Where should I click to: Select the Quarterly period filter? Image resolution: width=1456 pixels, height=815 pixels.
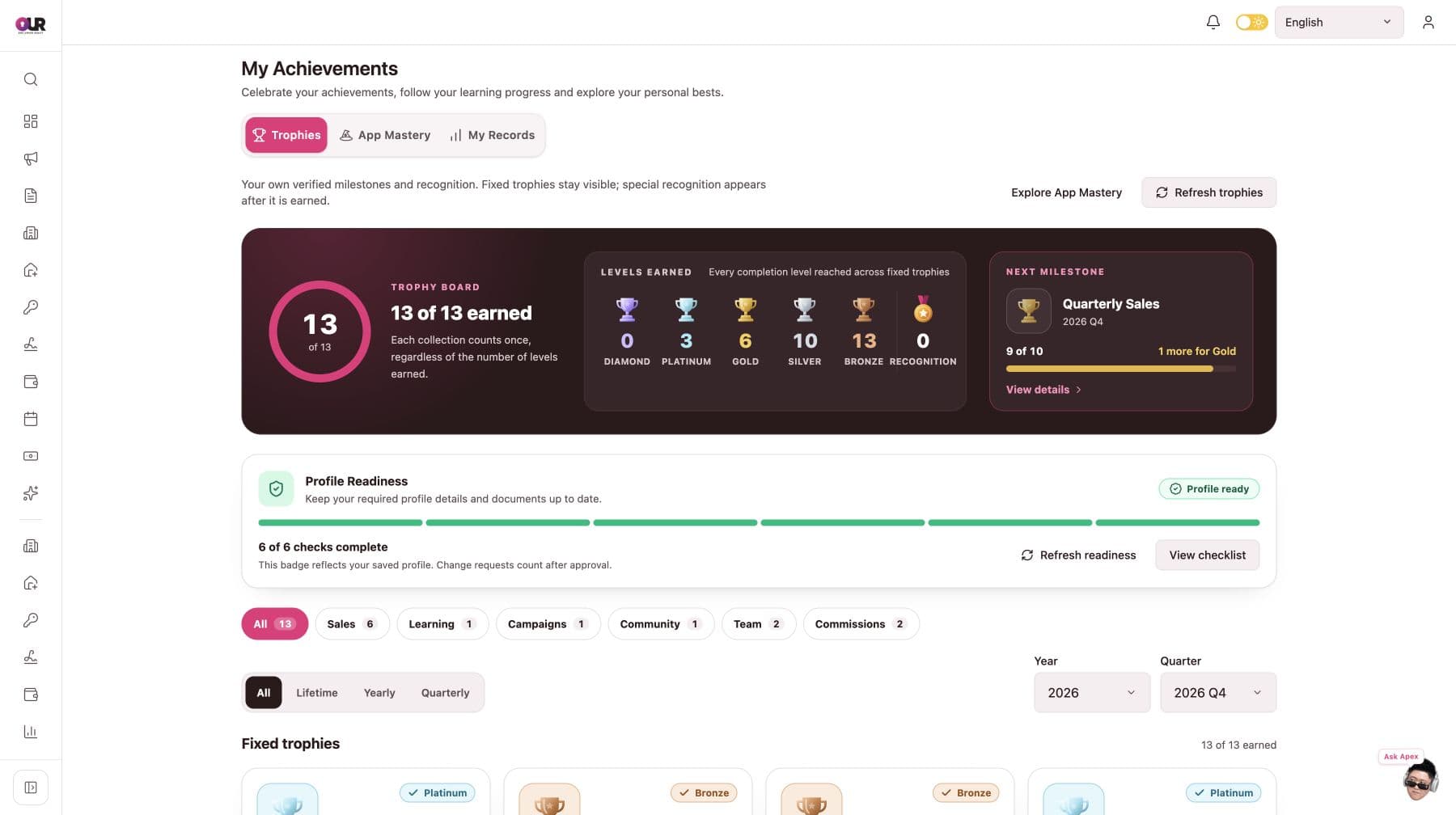point(445,693)
